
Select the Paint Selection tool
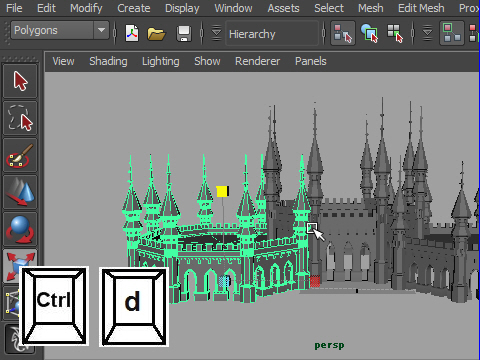(20, 155)
